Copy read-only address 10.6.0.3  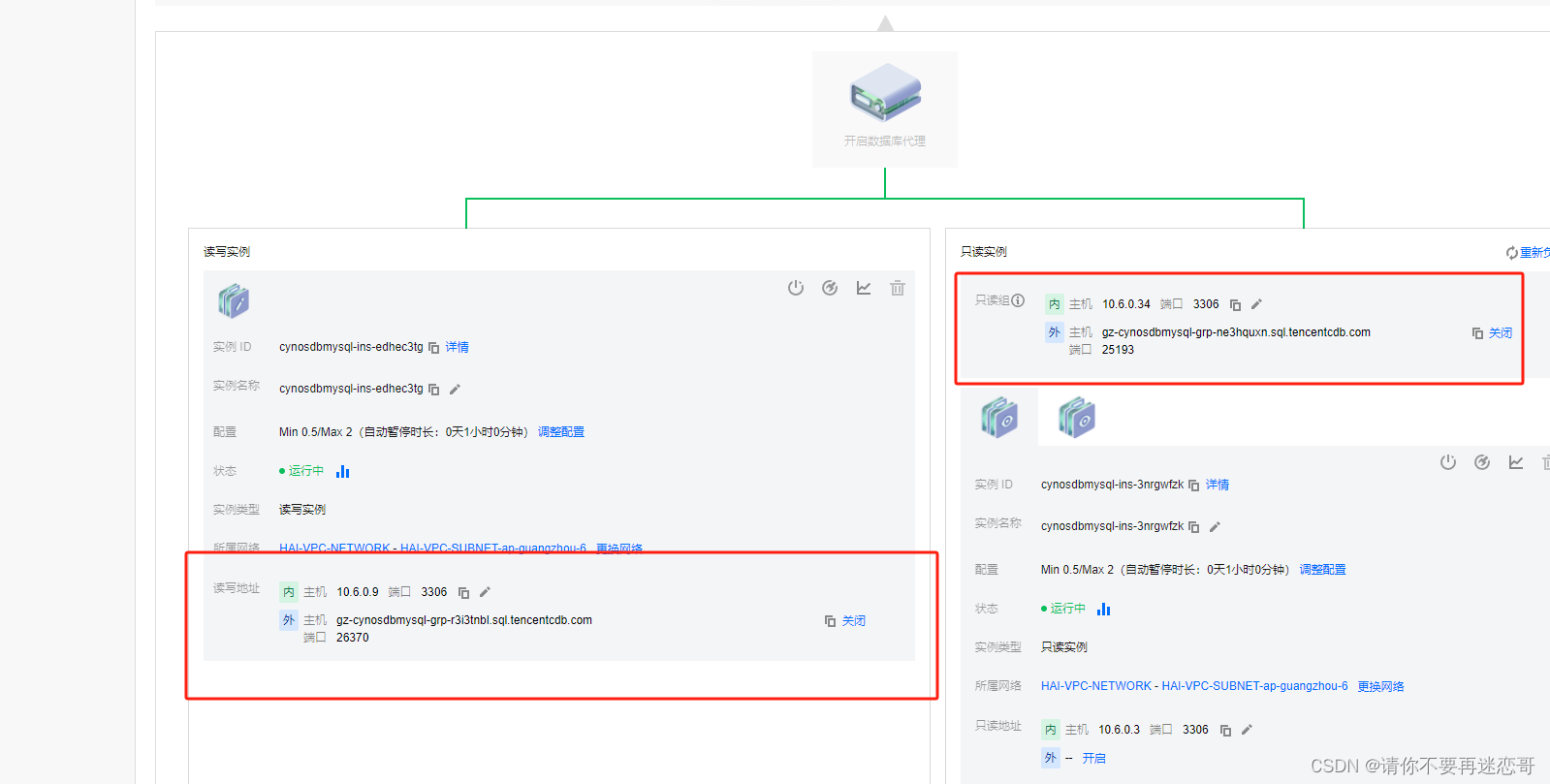[1225, 730]
